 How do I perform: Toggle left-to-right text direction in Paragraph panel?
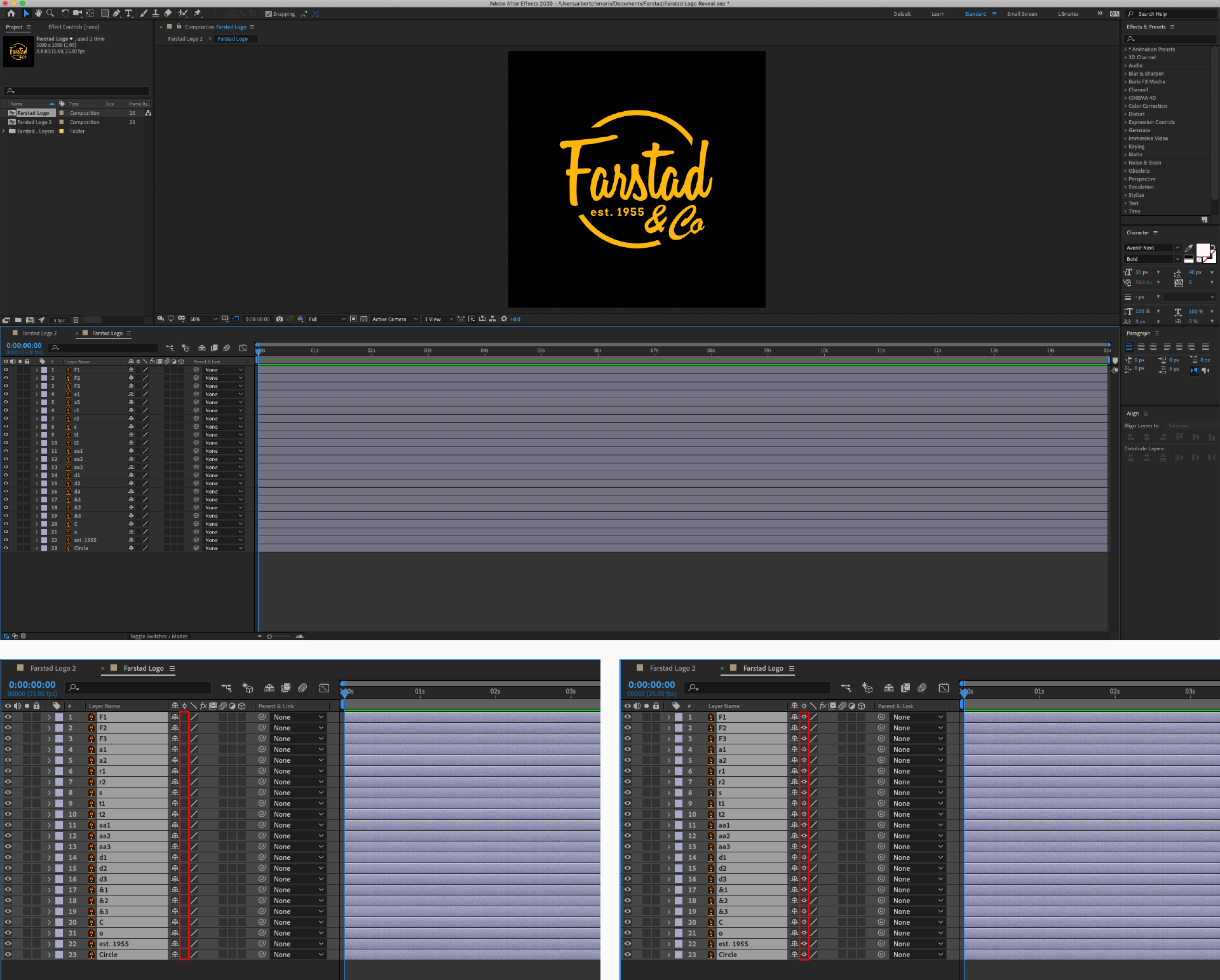1194,370
